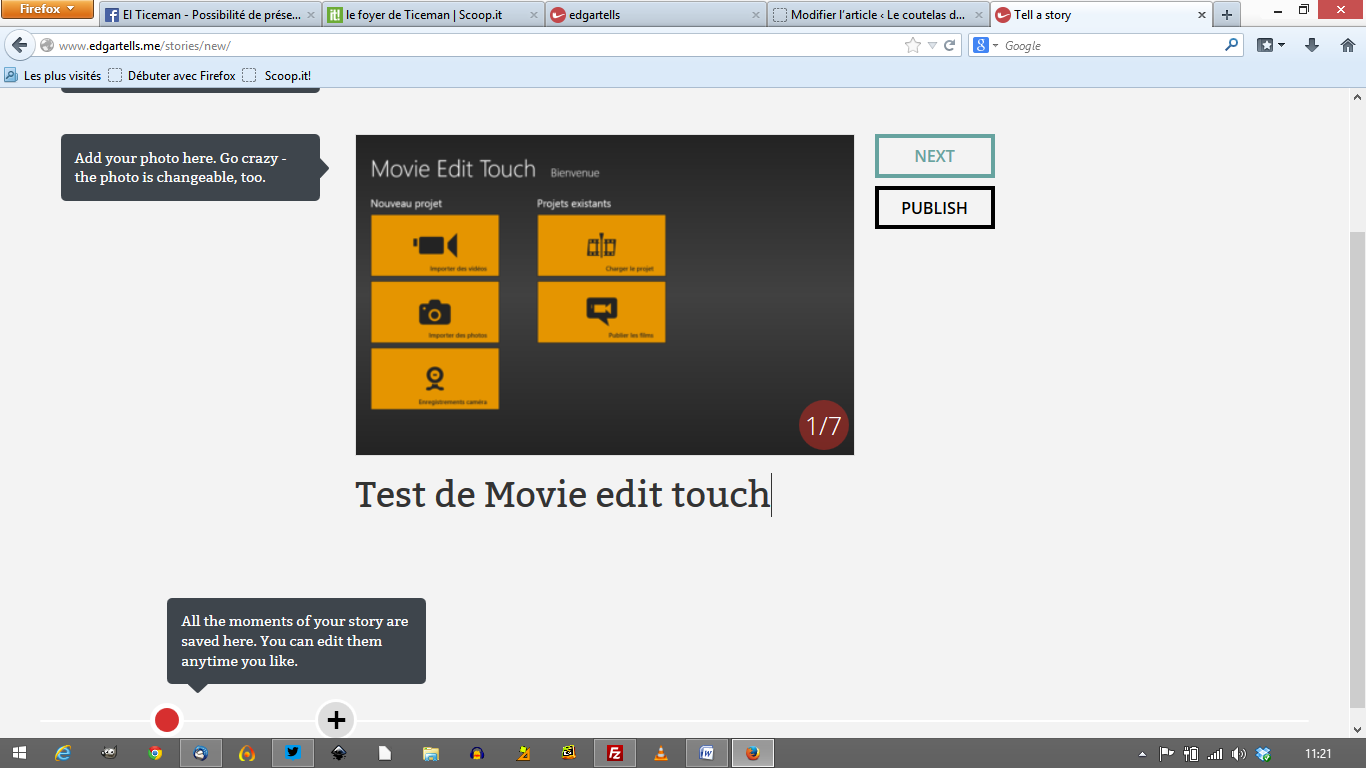
Task: Go back using the browser back arrow
Action: (19, 45)
